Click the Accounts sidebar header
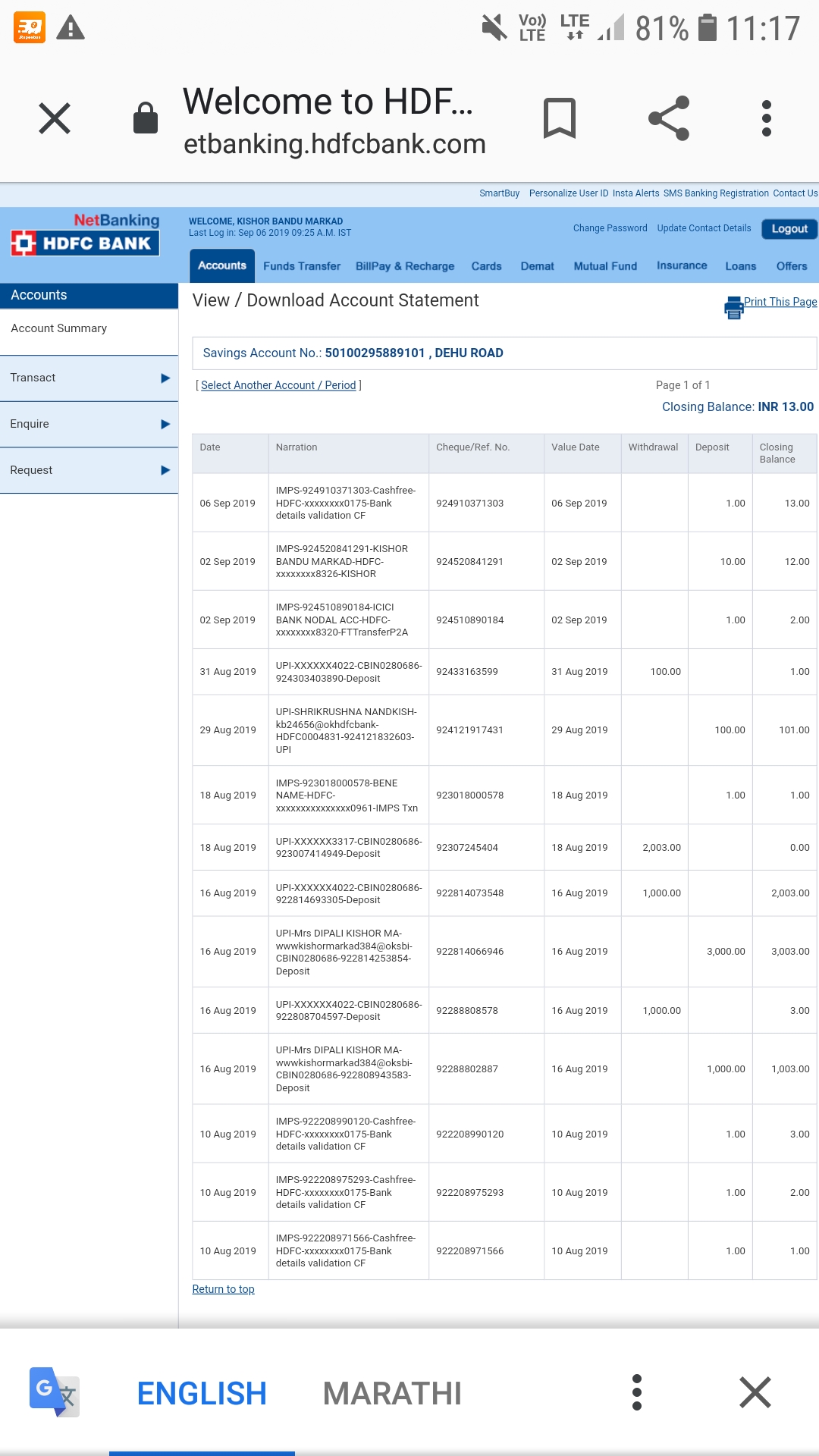819x1456 pixels. point(89,295)
